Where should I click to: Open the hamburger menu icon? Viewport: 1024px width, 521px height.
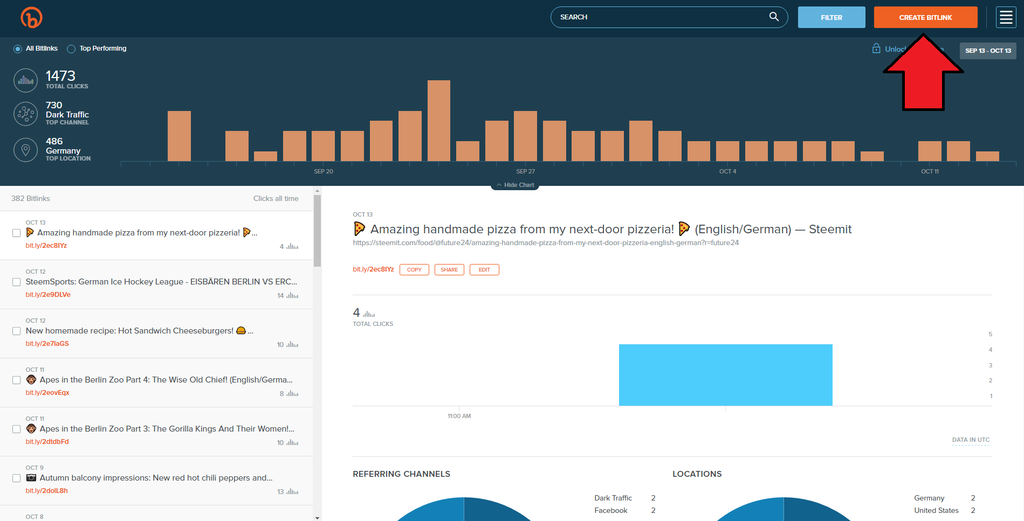coord(1005,17)
